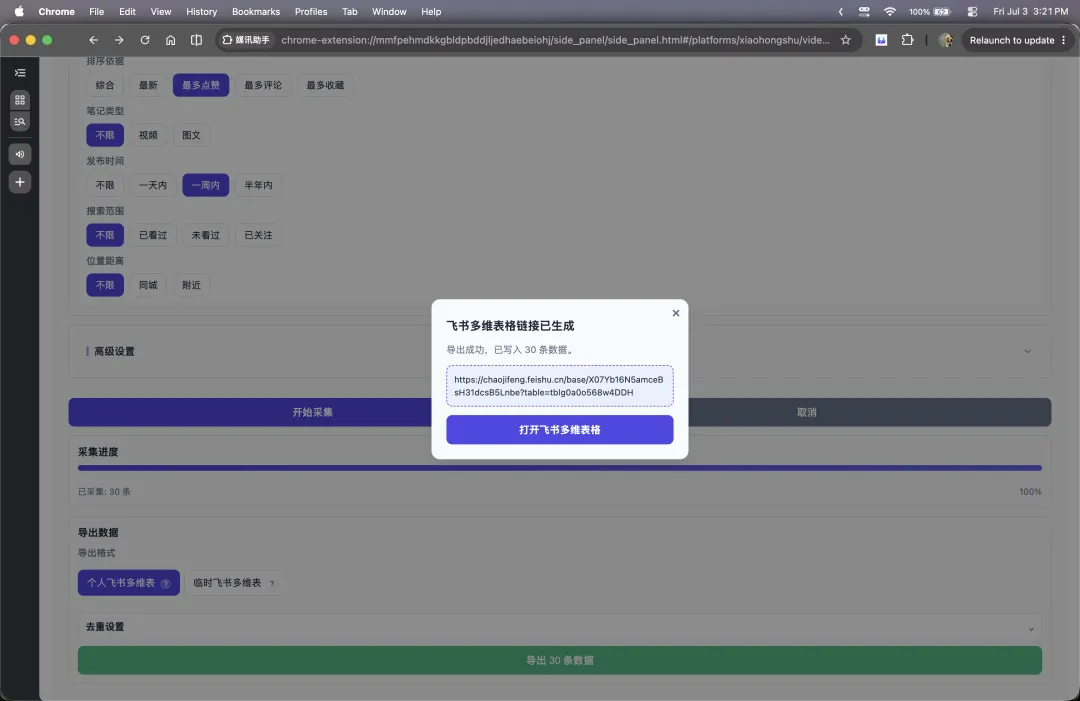Open the File menu
The image size is (1080, 701).
[96, 12]
